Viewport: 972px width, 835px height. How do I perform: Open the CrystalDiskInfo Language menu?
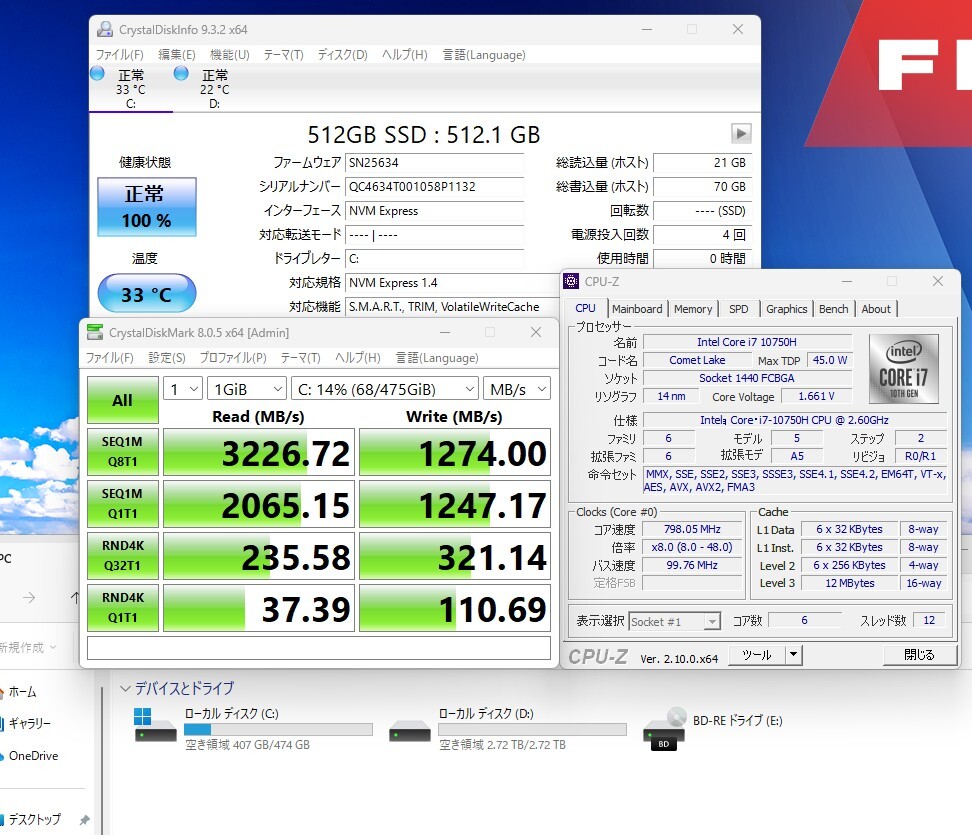[x=484, y=55]
